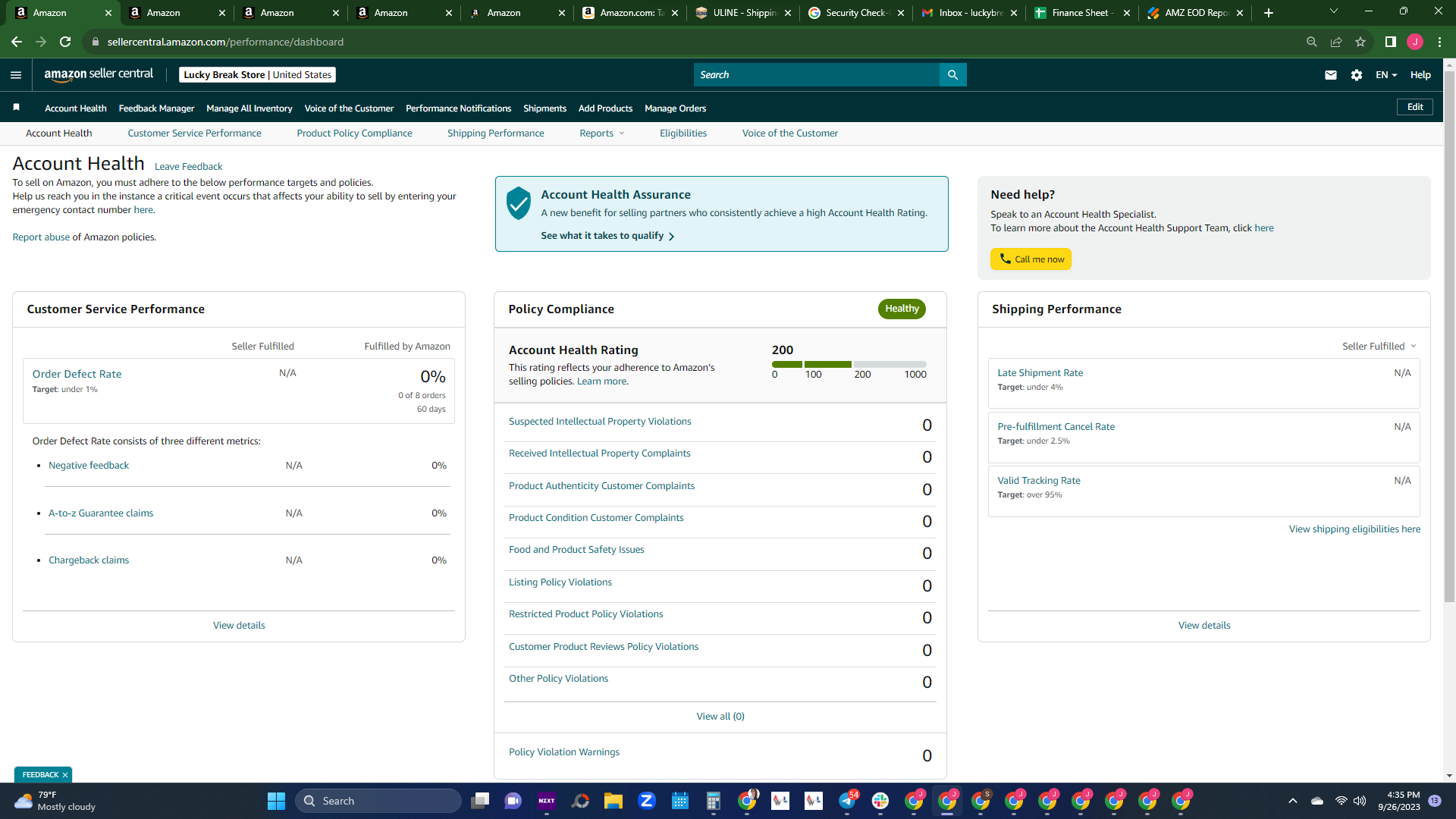Expand See what it takes to qualify
Screen dimensions: 1456x819
607,236
